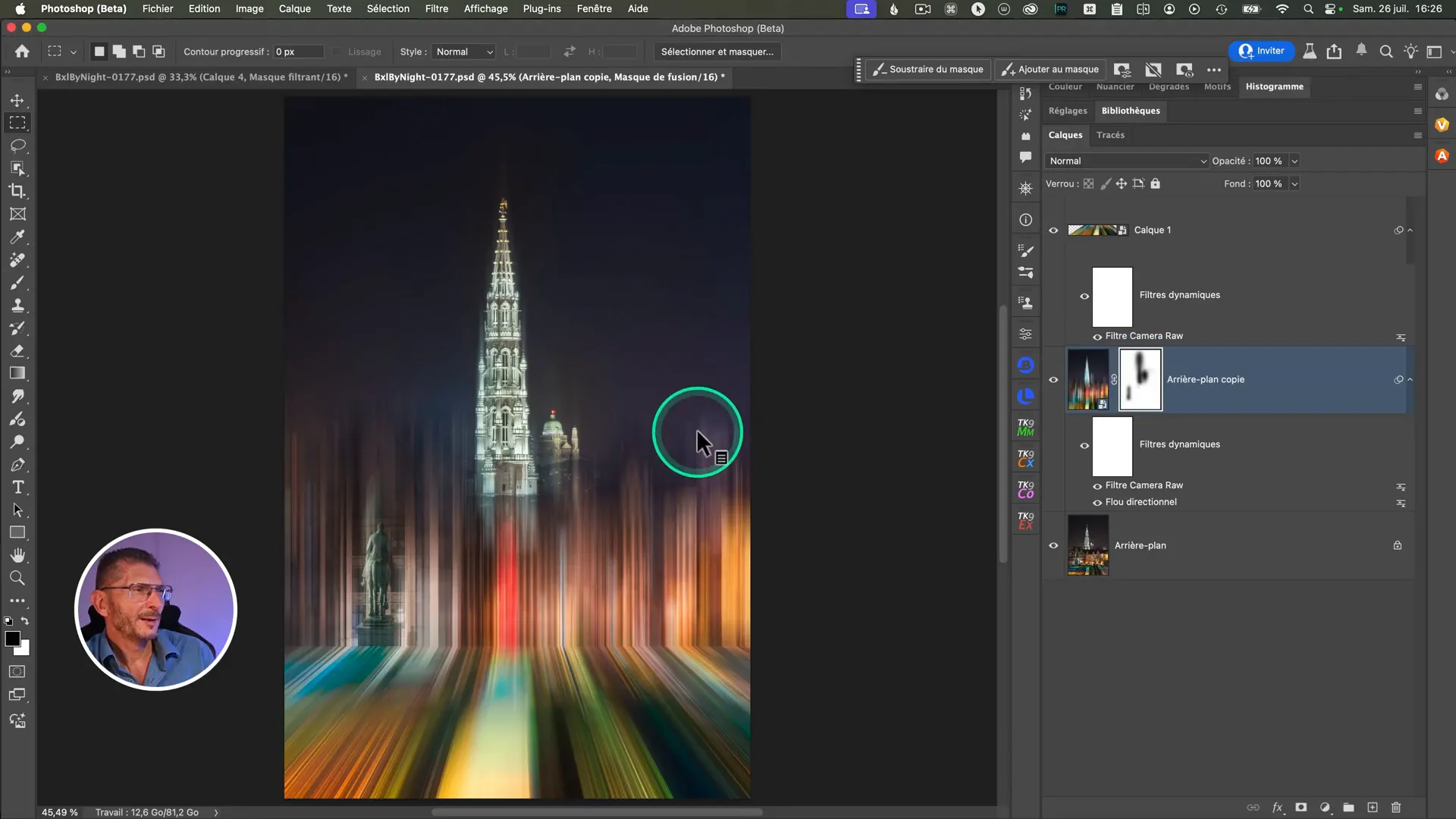Screen dimensions: 1456x819
Task: Switch to the Histogramme tab
Action: pyautogui.click(x=1274, y=86)
